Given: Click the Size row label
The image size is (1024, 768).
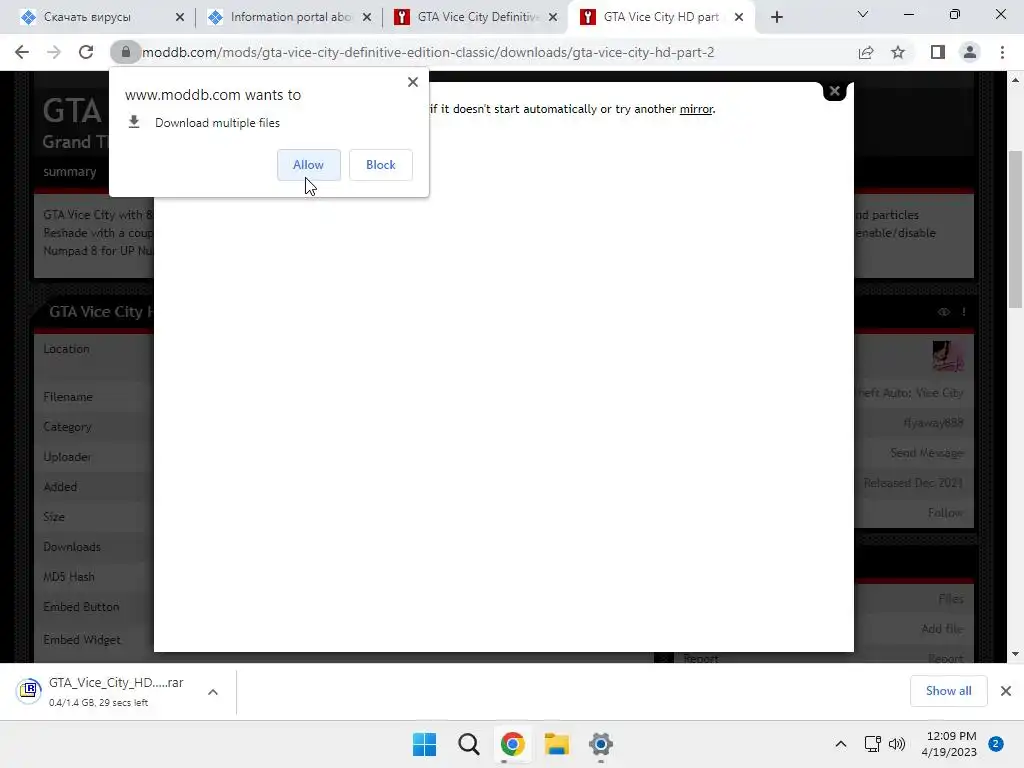Looking at the screenshot, I should [x=54, y=517].
